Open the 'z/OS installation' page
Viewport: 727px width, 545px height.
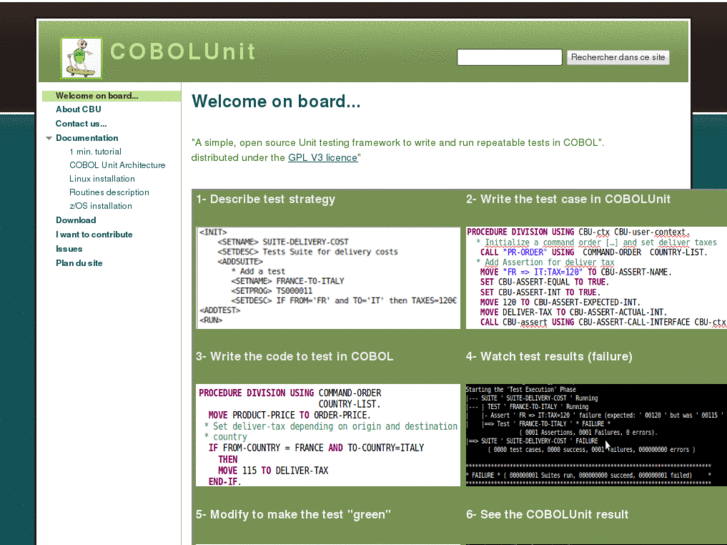101,205
